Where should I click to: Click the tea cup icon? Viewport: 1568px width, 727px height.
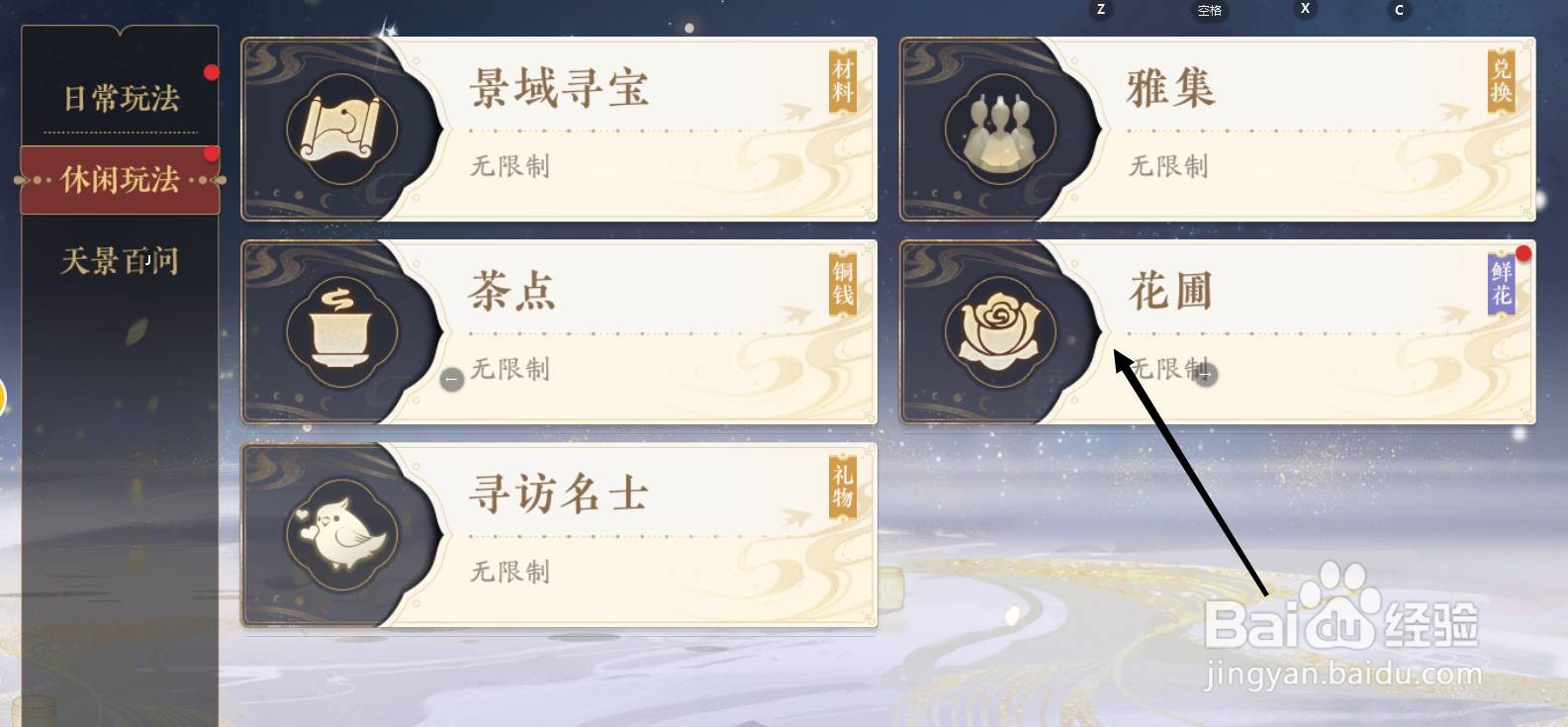coord(342,331)
